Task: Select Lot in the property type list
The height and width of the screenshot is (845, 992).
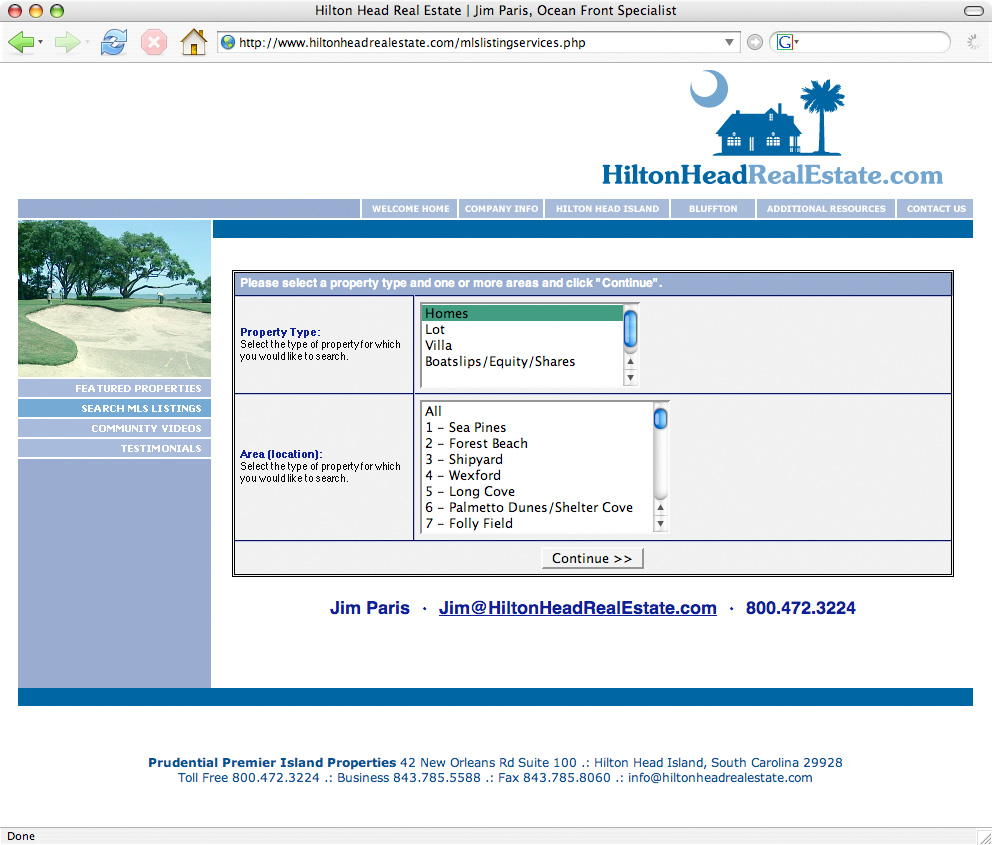Action: [522, 330]
